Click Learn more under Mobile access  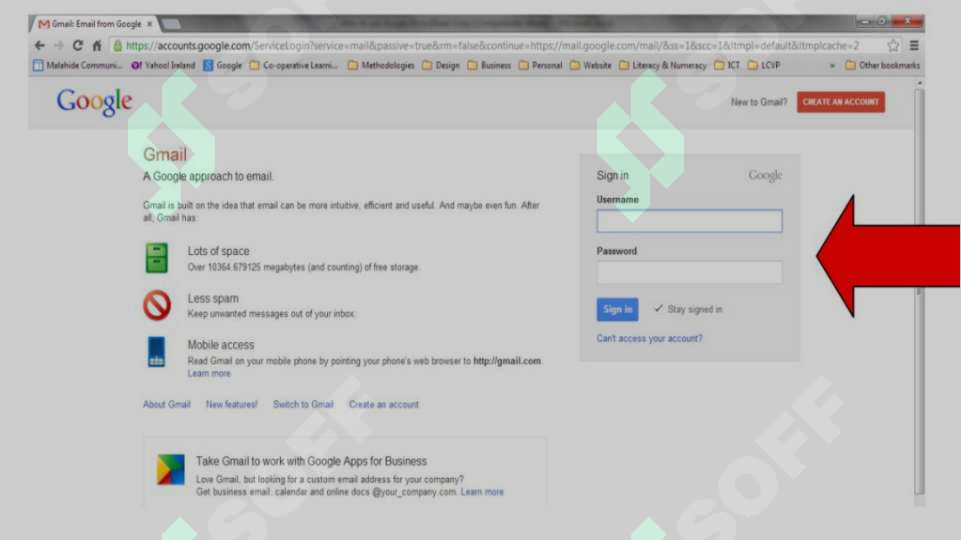209,373
